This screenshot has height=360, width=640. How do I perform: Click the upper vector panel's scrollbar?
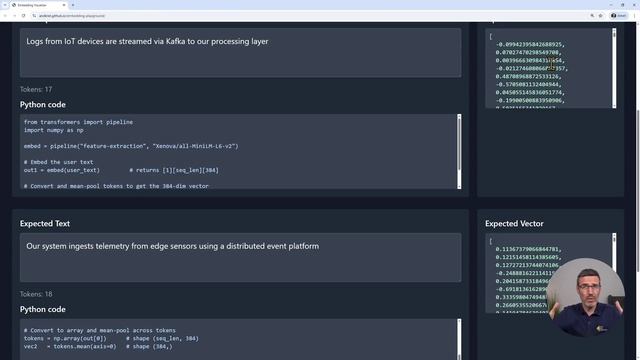[x=614, y=68]
